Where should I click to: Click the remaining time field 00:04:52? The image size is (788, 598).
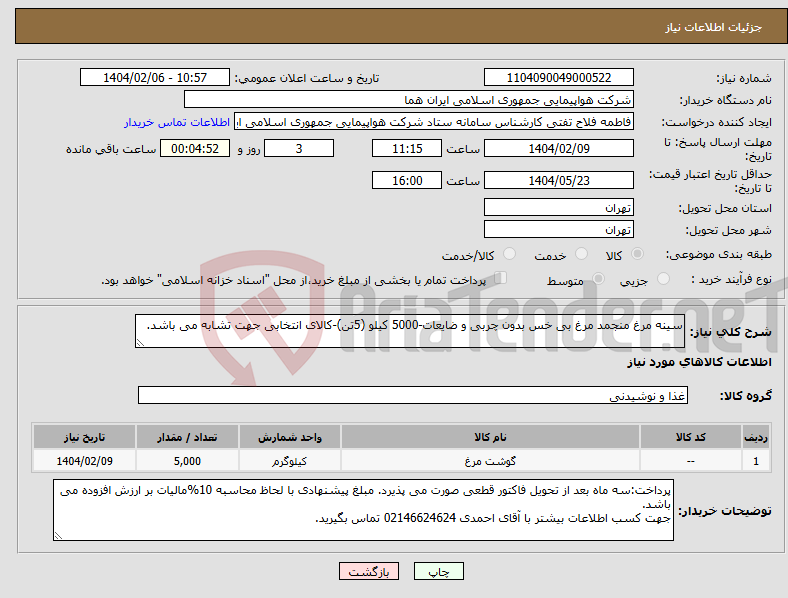coord(195,148)
